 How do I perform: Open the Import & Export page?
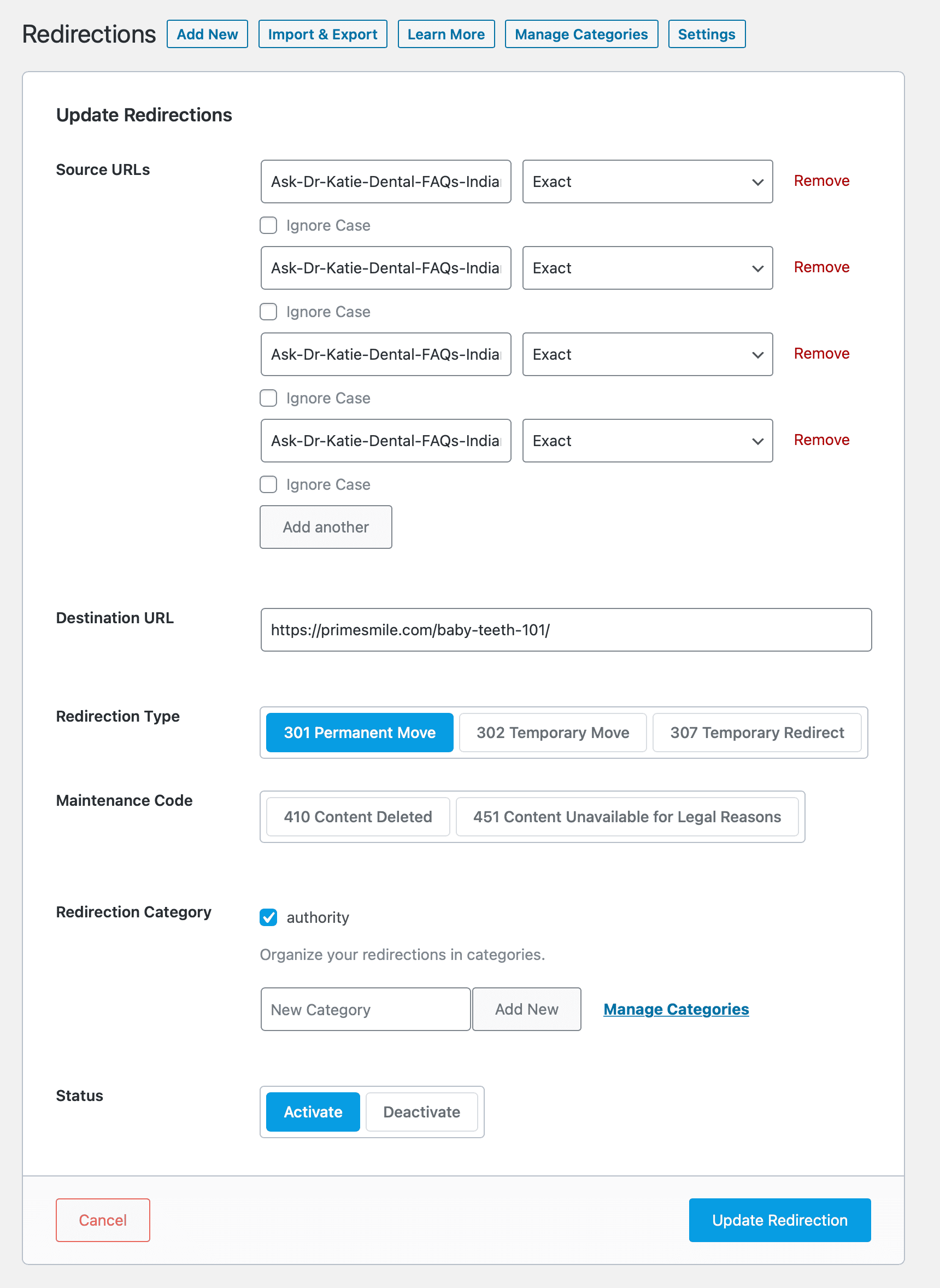click(x=322, y=34)
